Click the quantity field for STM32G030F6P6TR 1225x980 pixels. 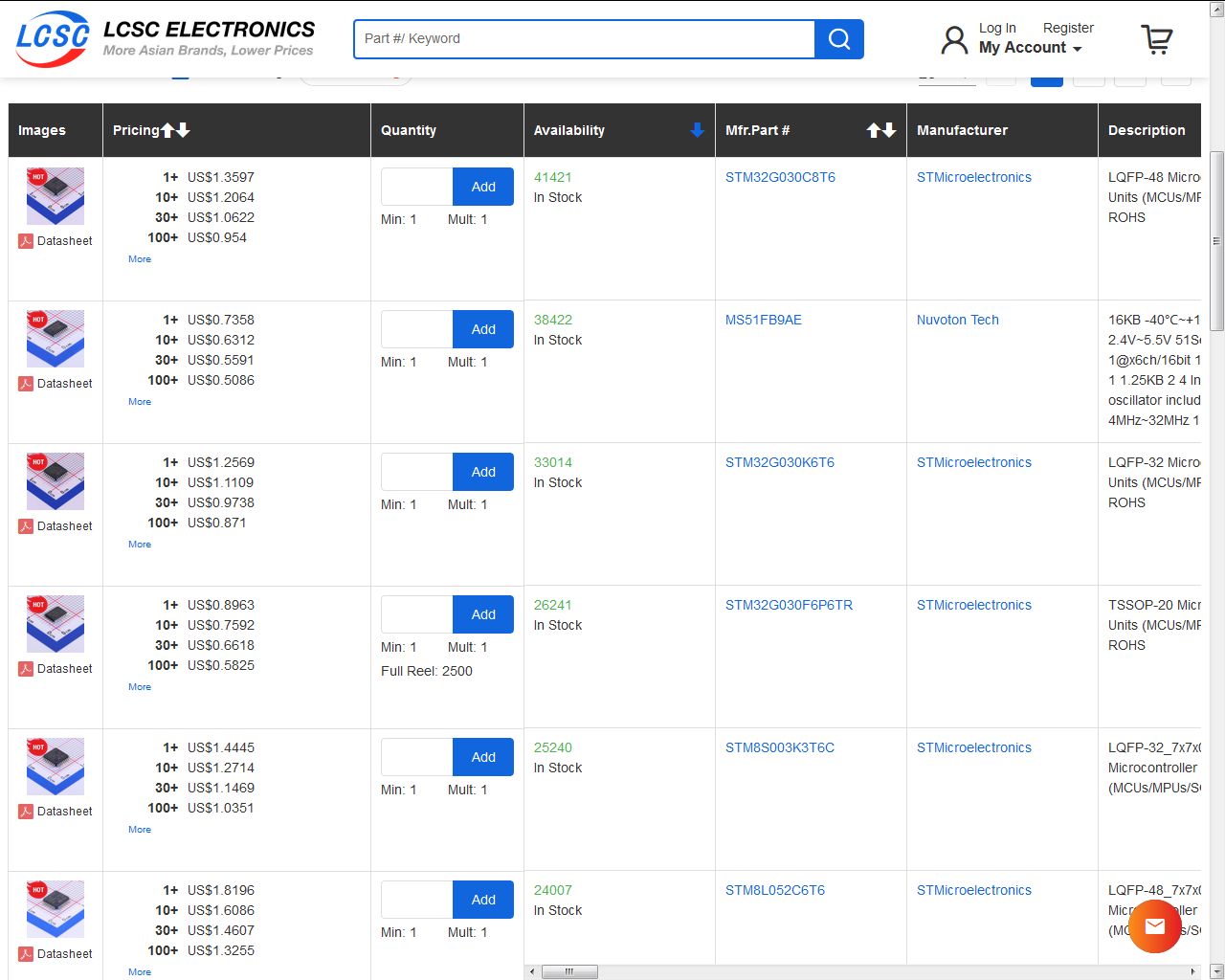pyautogui.click(x=416, y=614)
